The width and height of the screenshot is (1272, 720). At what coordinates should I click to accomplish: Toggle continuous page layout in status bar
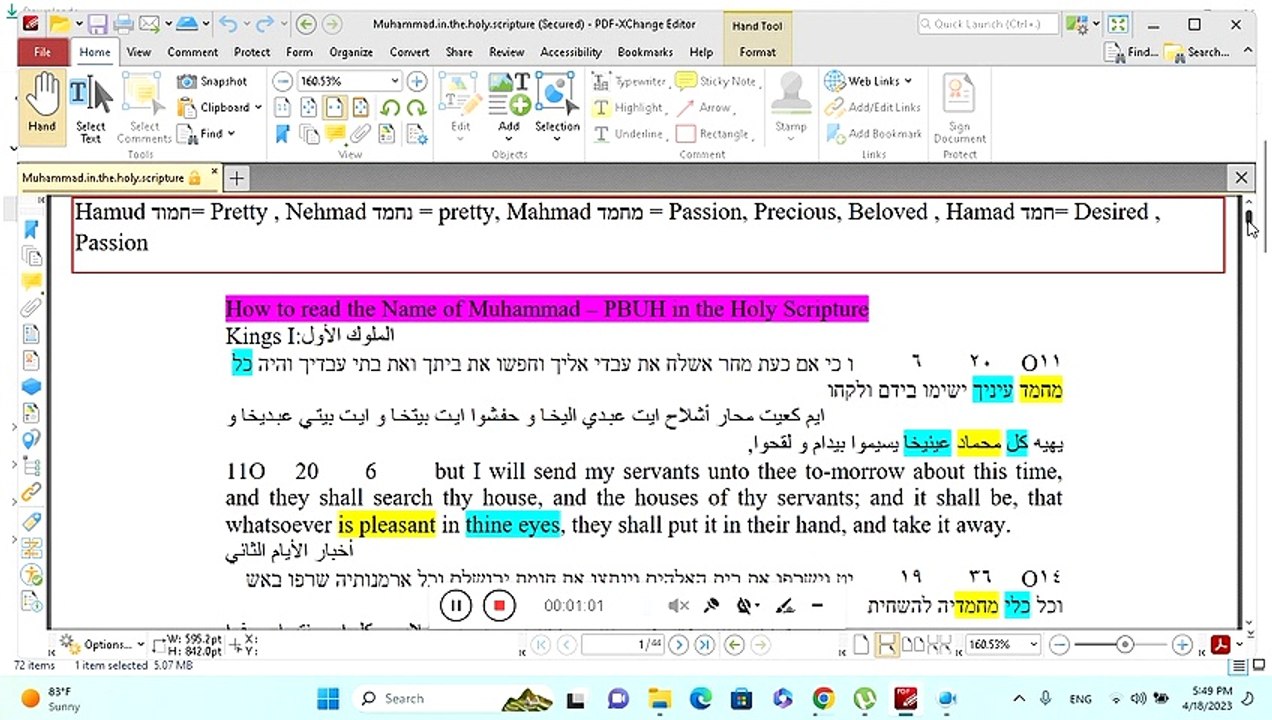[x=886, y=645]
